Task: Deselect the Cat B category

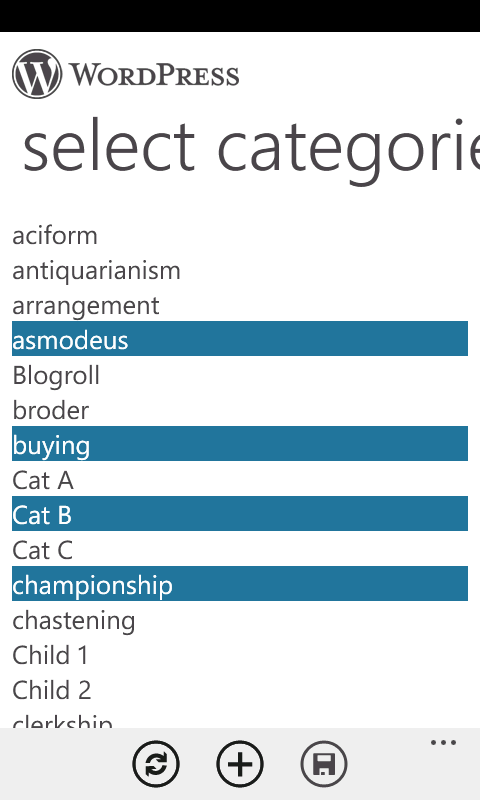Action: pyautogui.click(x=240, y=514)
